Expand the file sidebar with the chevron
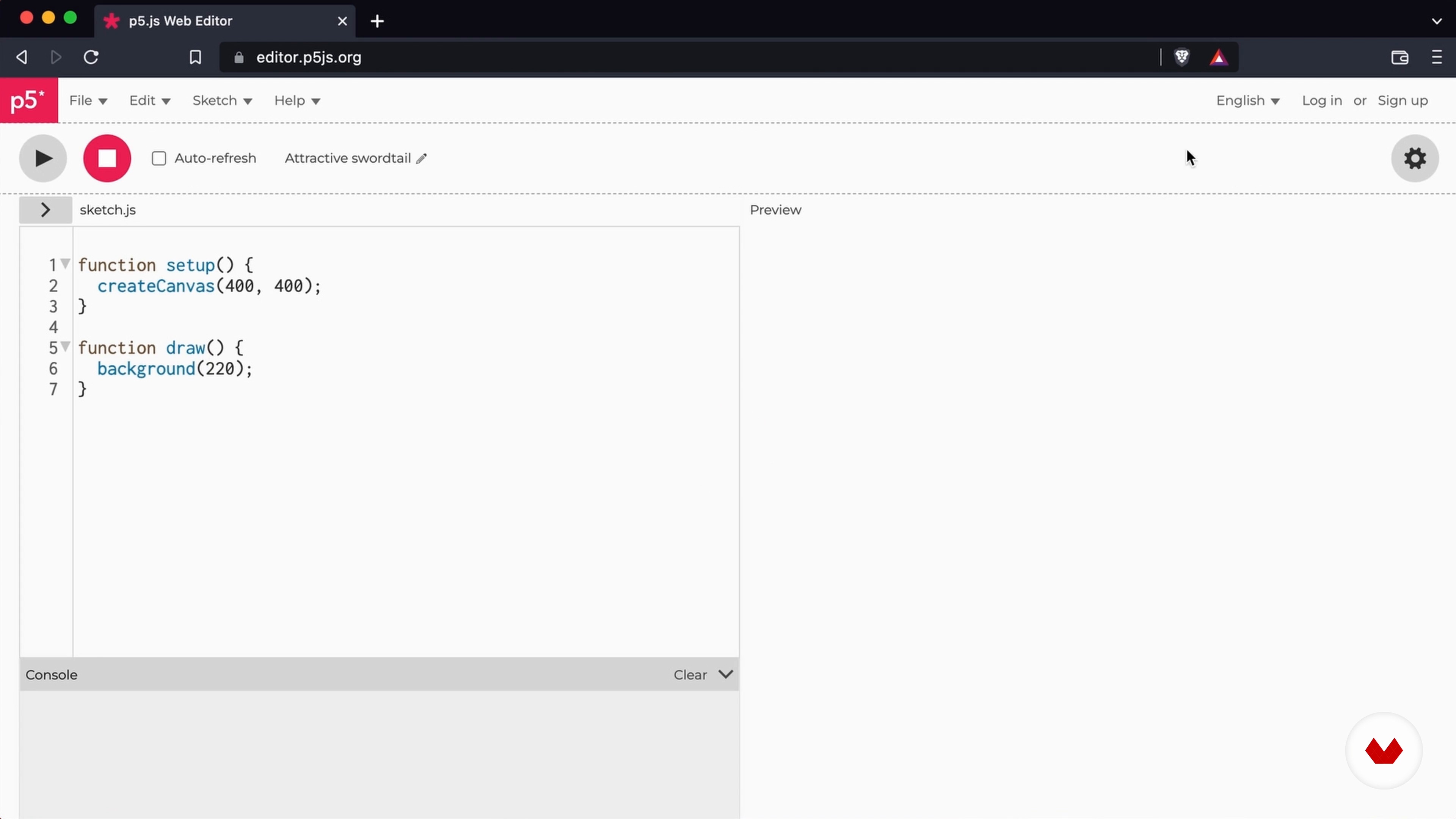Image resolution: width=1456 pixels, height=819 pixels. point(46,210)
